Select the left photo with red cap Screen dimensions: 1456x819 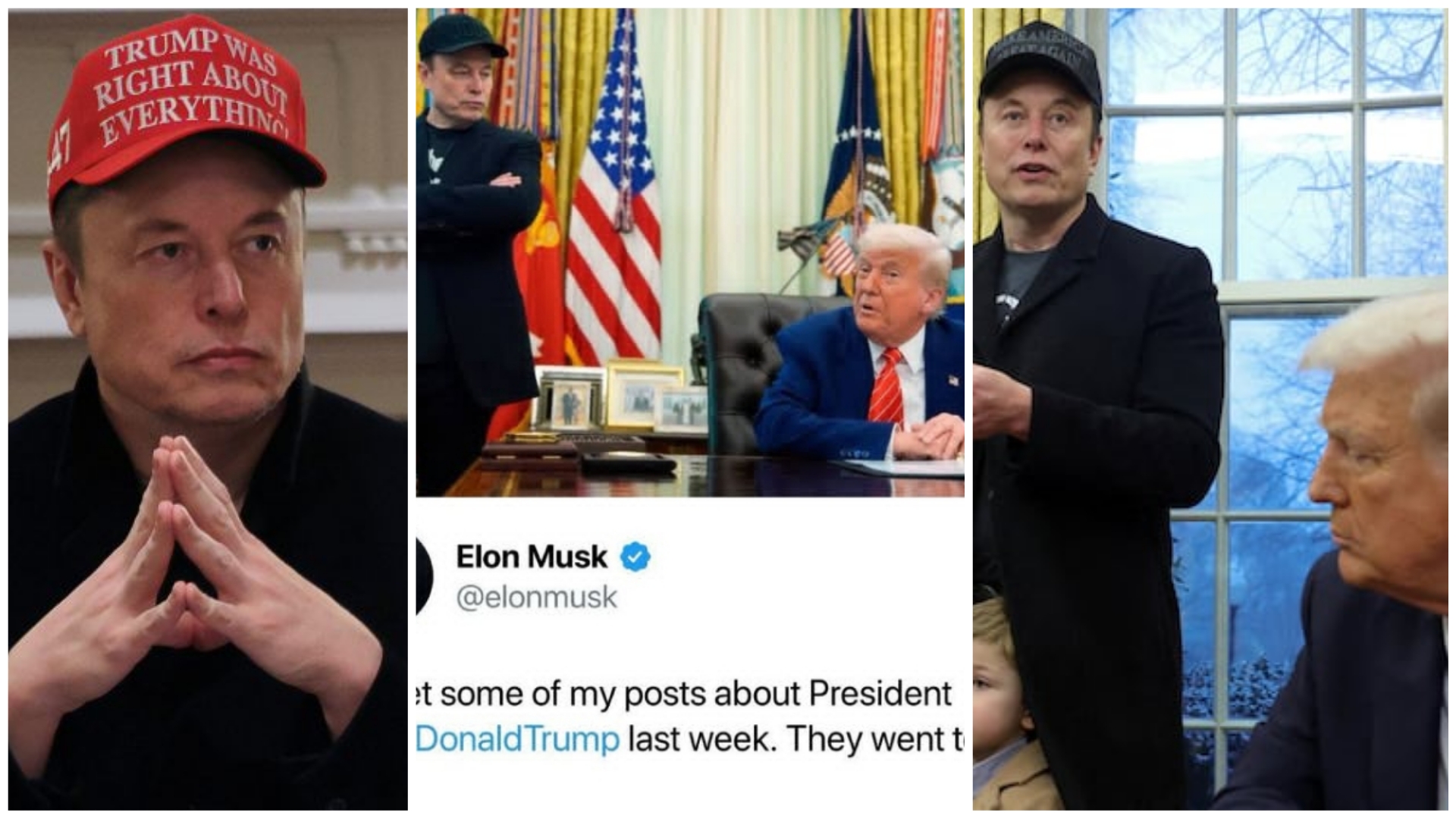click(x=208, y=409)
